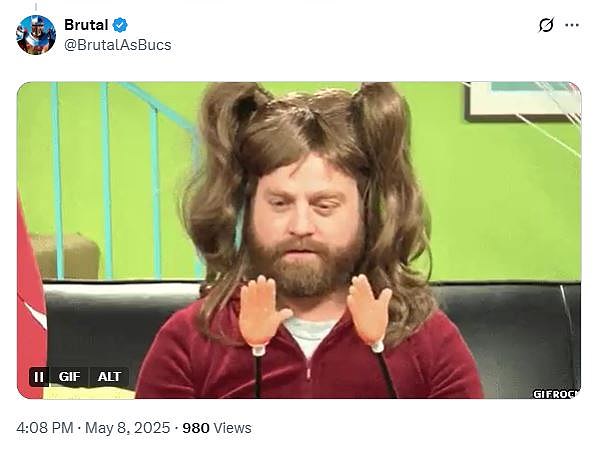The image size is (597, 455).
Task: Click the thread connector line above avatar
Action: (36, 7)
